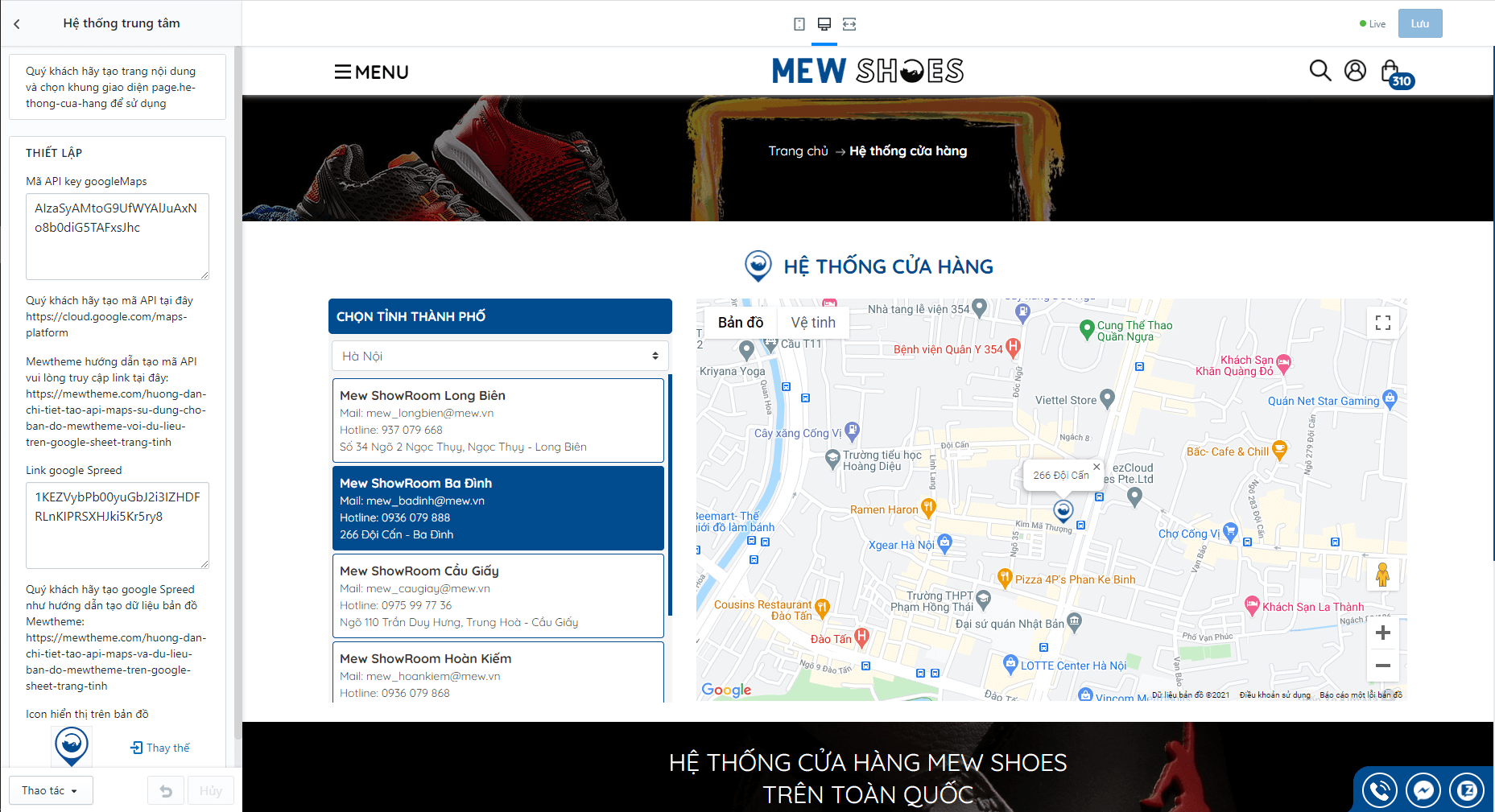Viewport: 1495px width, 812px height.
Task: Click the store marker on the map
Action: [x=1063, y=511]
